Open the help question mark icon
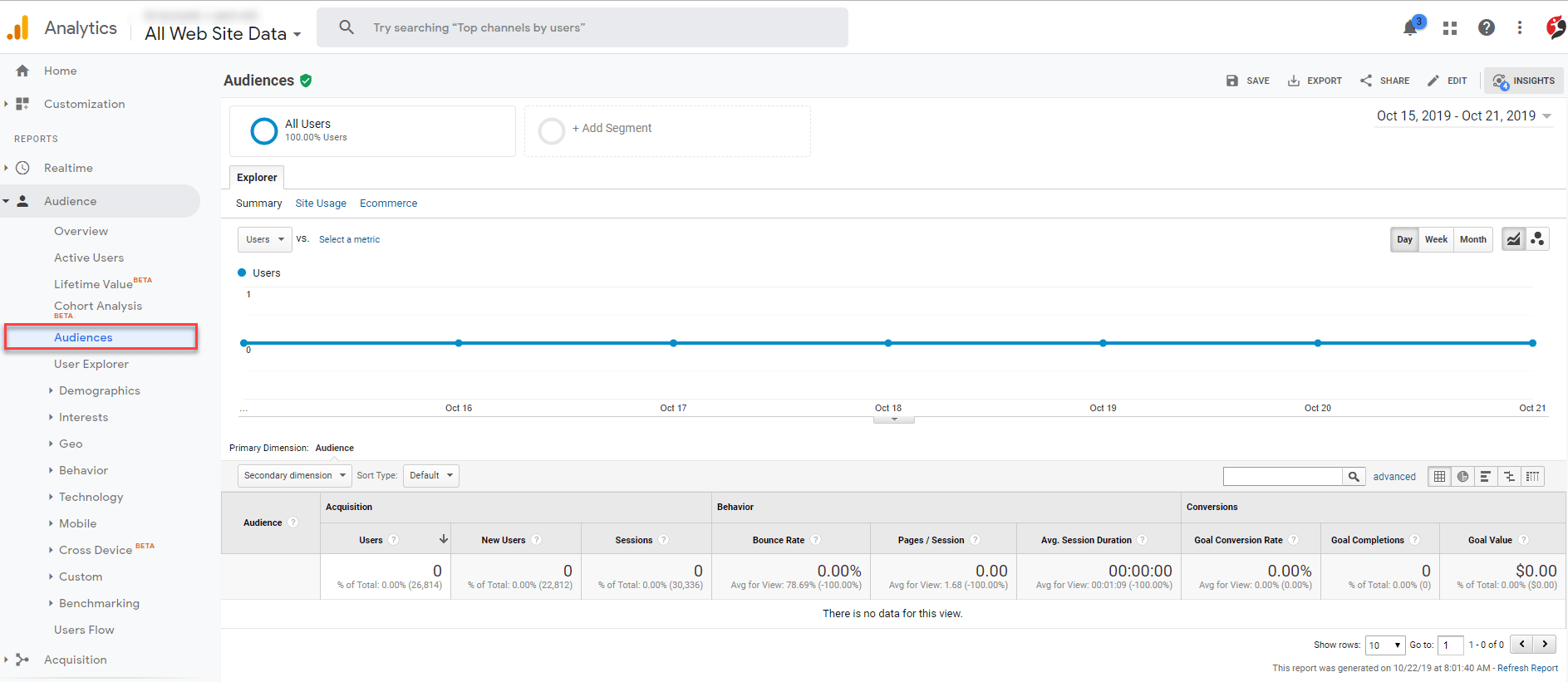 (x=1487, y=27)
